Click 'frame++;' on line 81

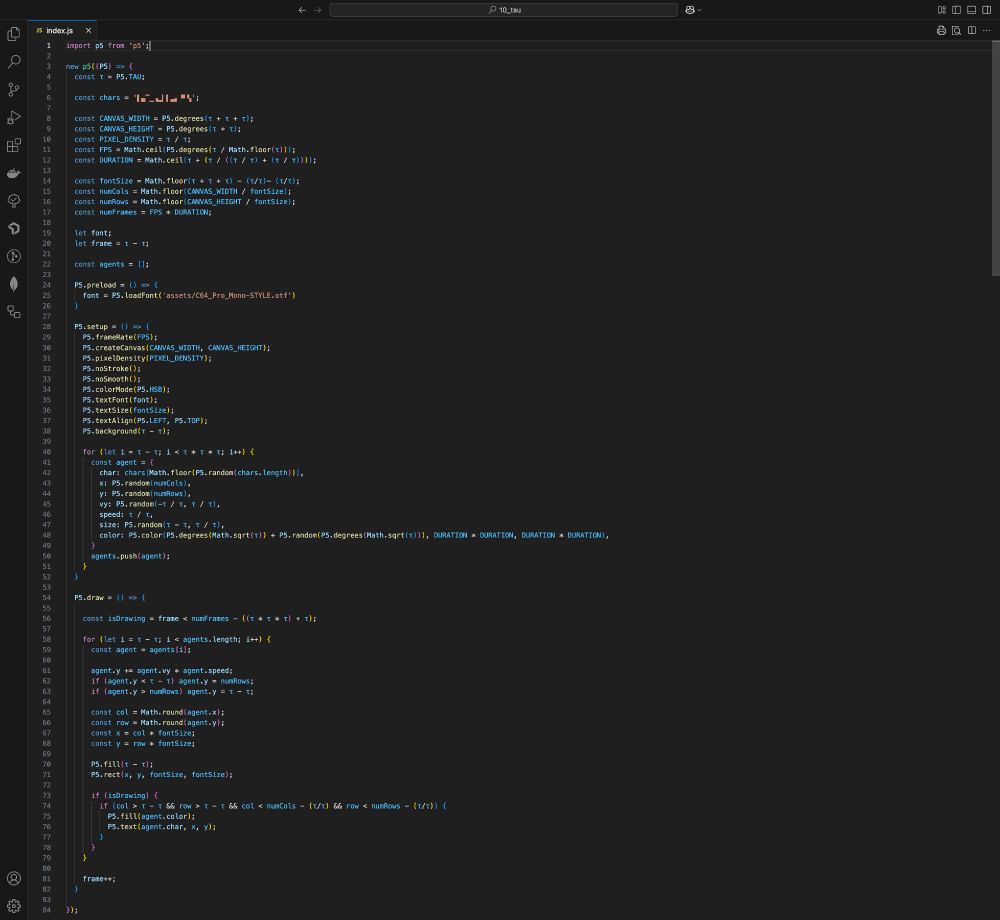(x=99, y=879)
